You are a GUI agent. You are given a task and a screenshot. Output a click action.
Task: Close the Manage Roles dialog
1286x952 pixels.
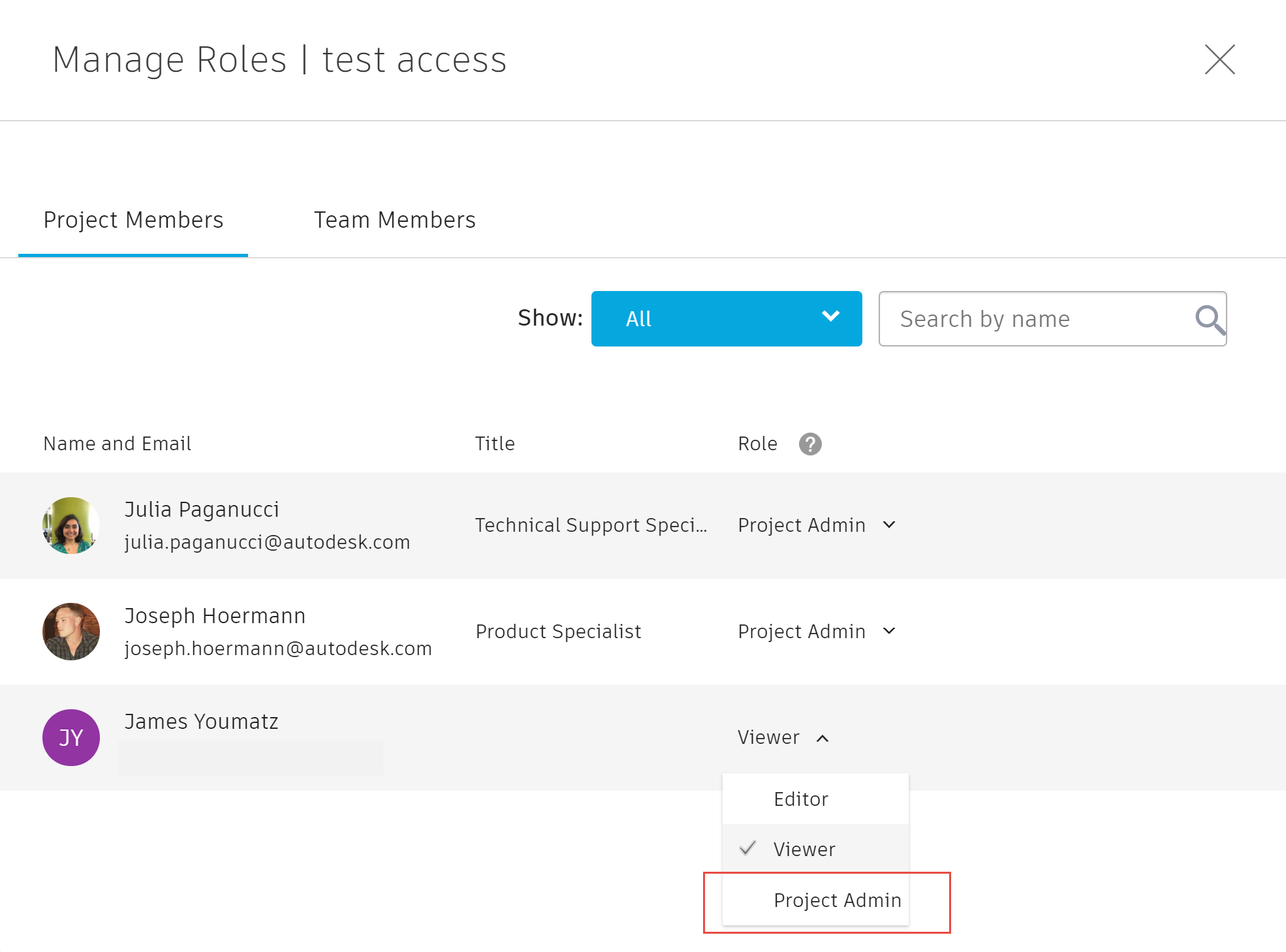click(x=1219, y=60)
